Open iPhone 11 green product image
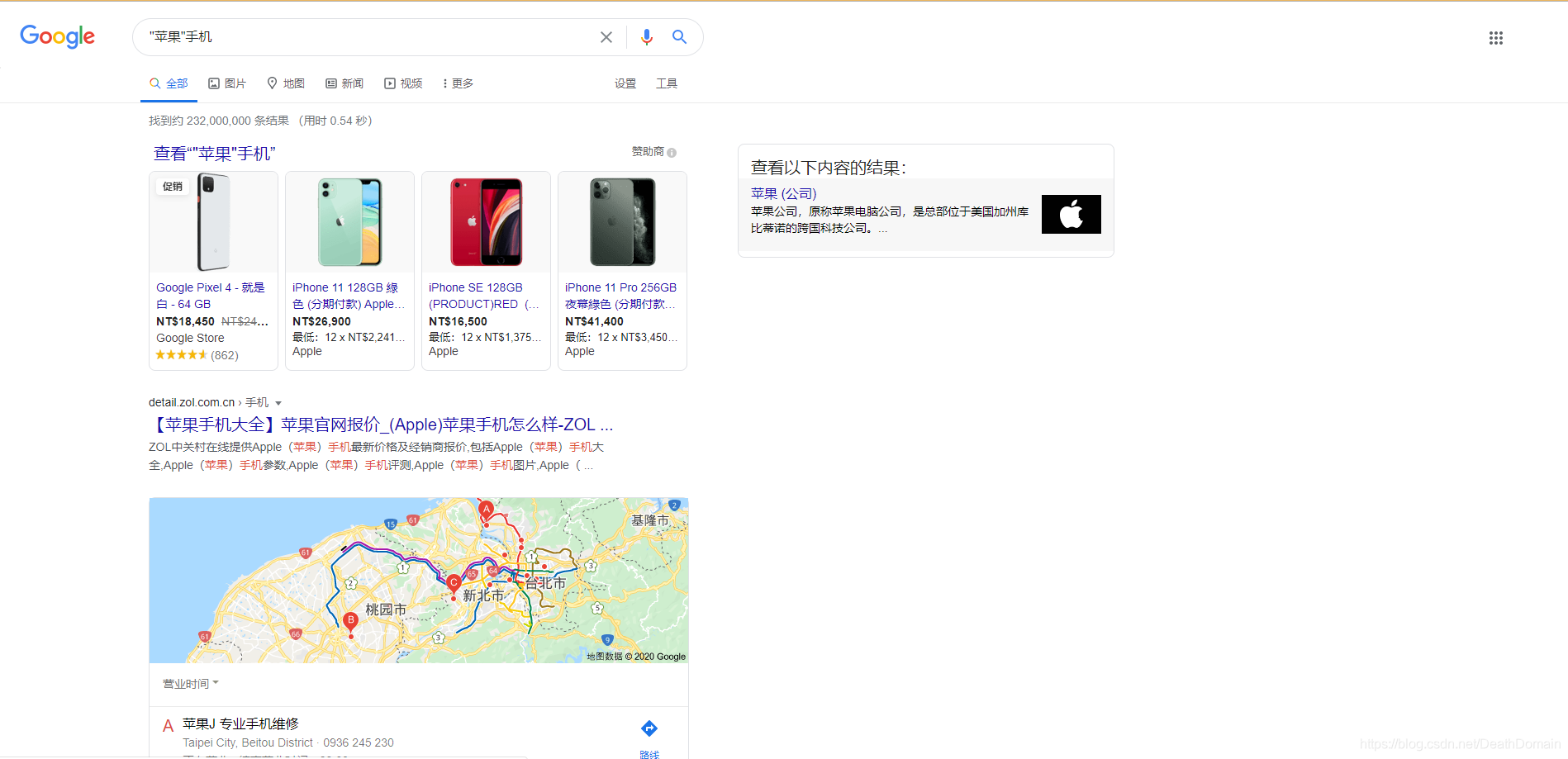1568x759 pixels. [349, 222]
